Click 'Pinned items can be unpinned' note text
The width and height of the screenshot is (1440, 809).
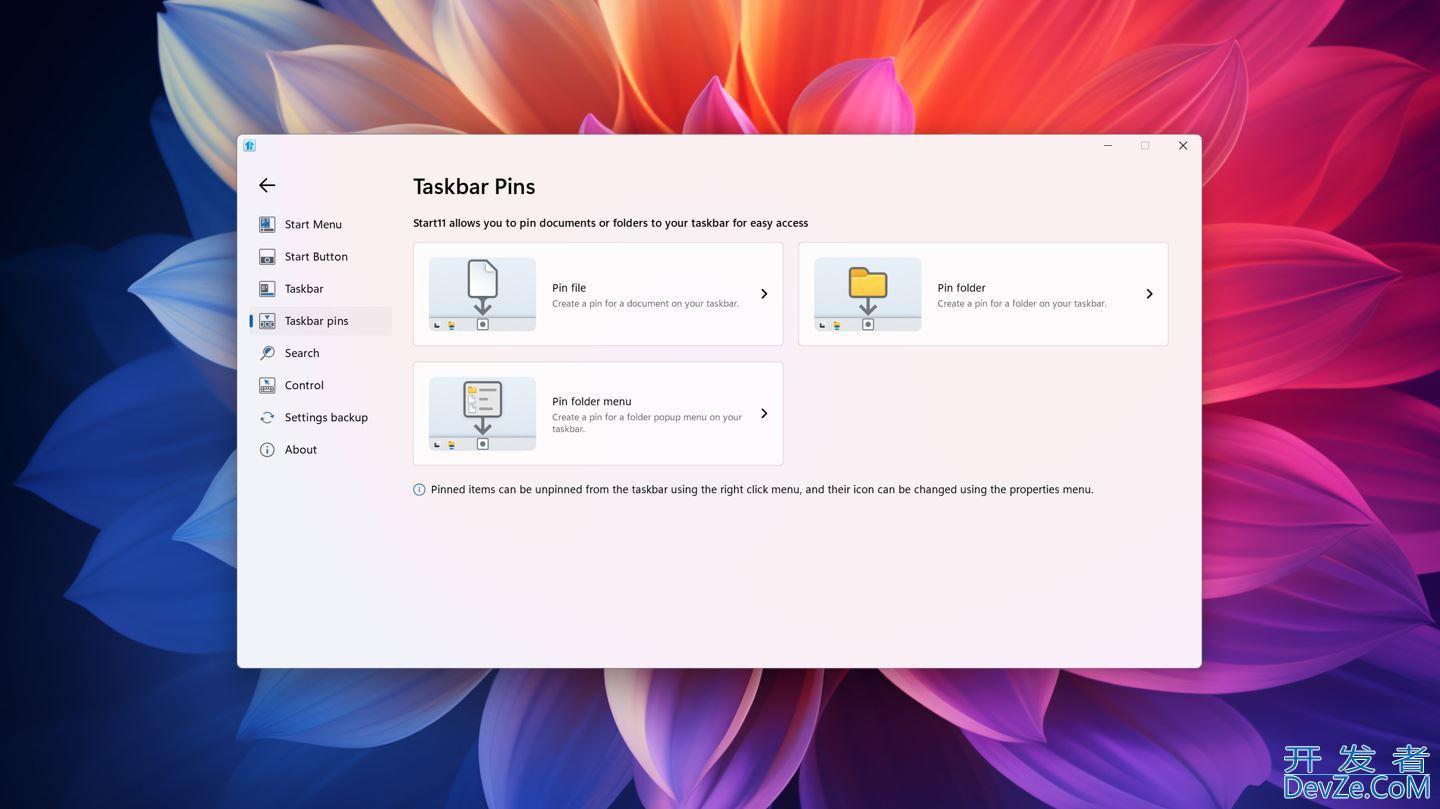tap(762, 490)
